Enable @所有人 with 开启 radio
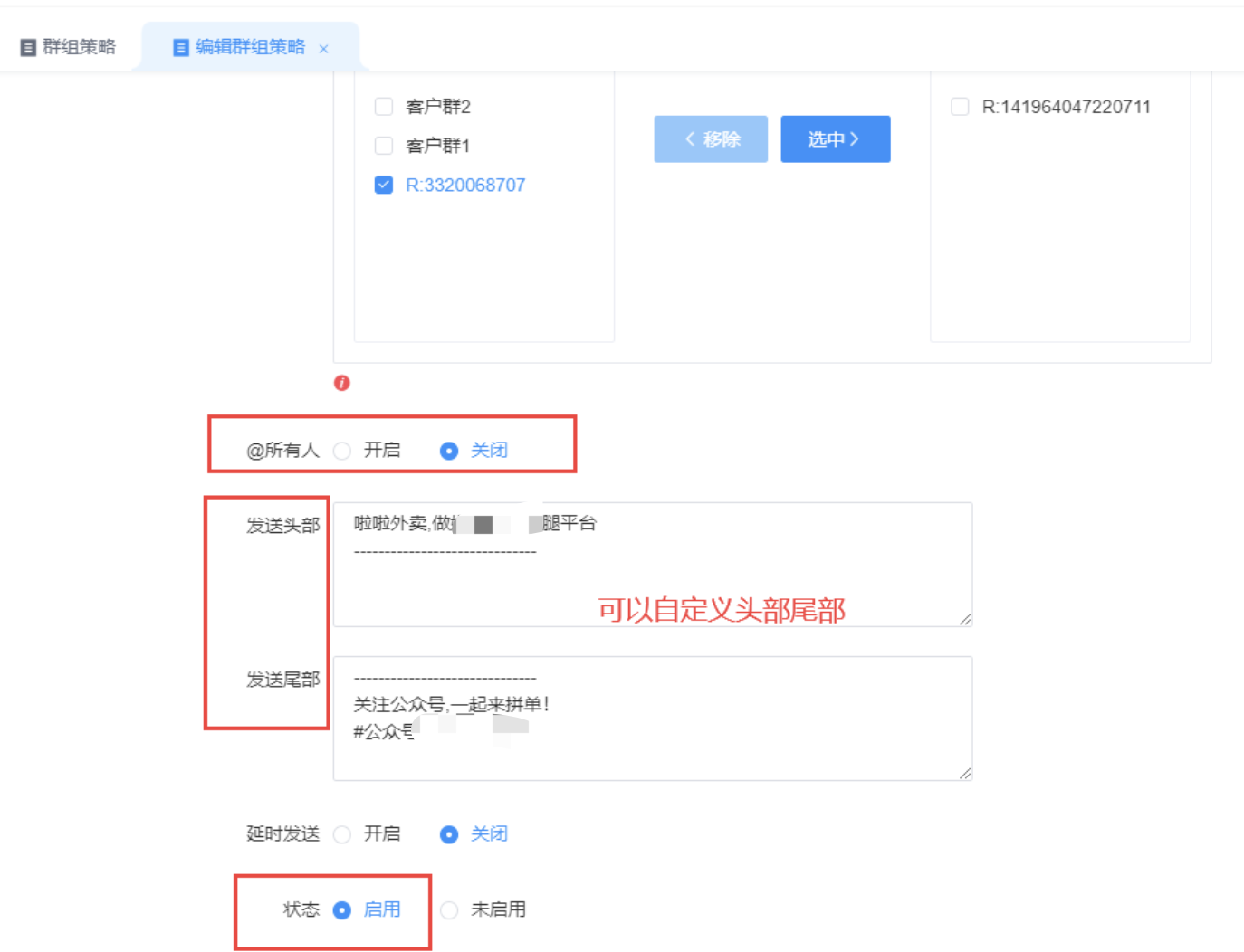 342,451
